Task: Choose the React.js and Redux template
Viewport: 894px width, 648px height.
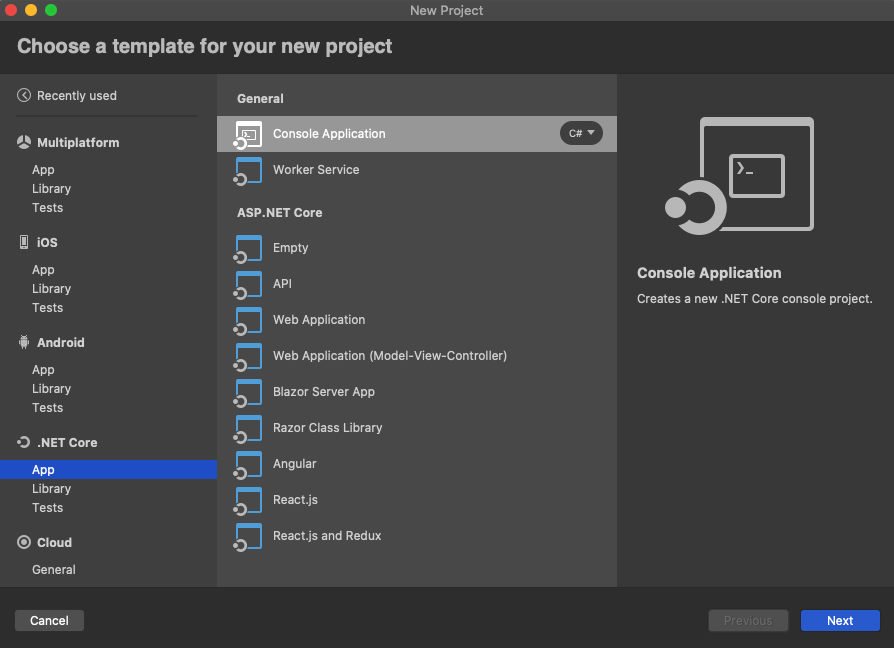Action: [x=417, y=536]
